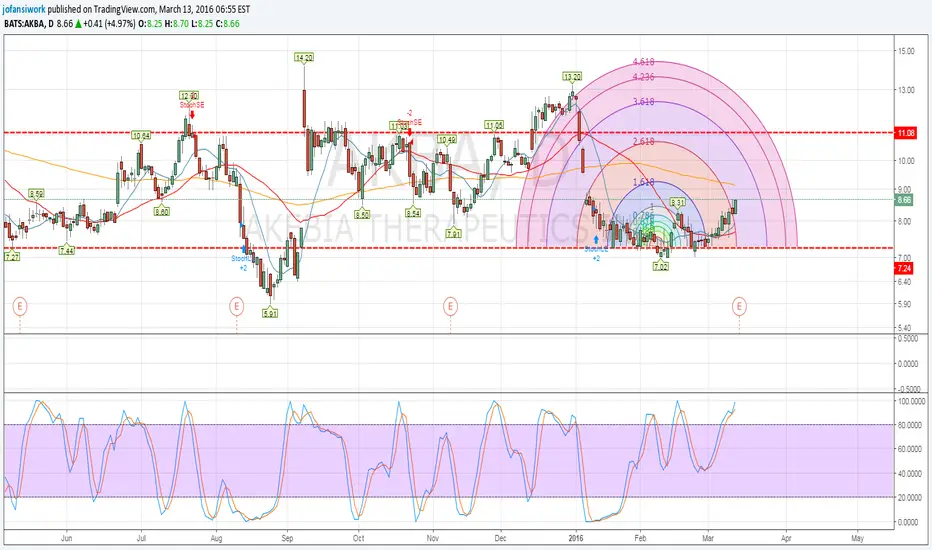Screen dimensions: 932x550
Task: Select the 3.618 Fibonacci arc label
Action: point(644,102)
